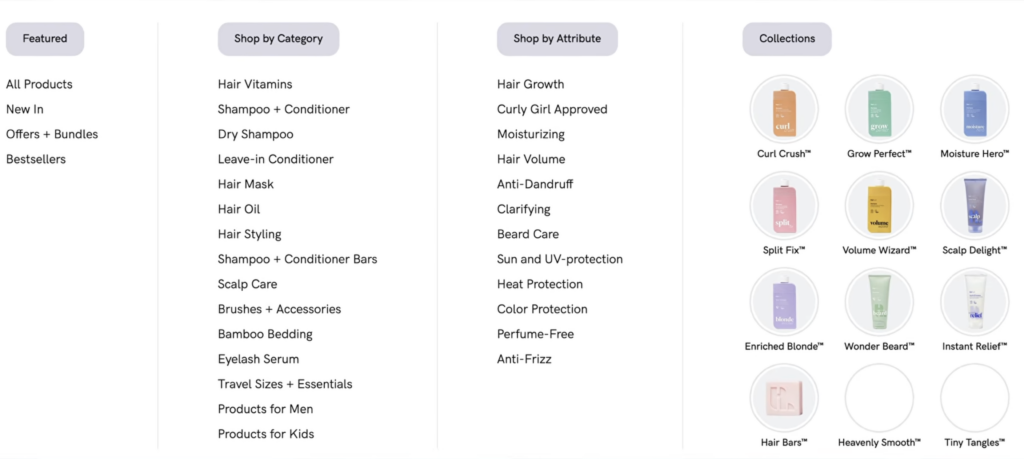This screenshot has width=1024, height=459.
Task: Click the Featured menu heading
Action: click(x=45, y=39)
